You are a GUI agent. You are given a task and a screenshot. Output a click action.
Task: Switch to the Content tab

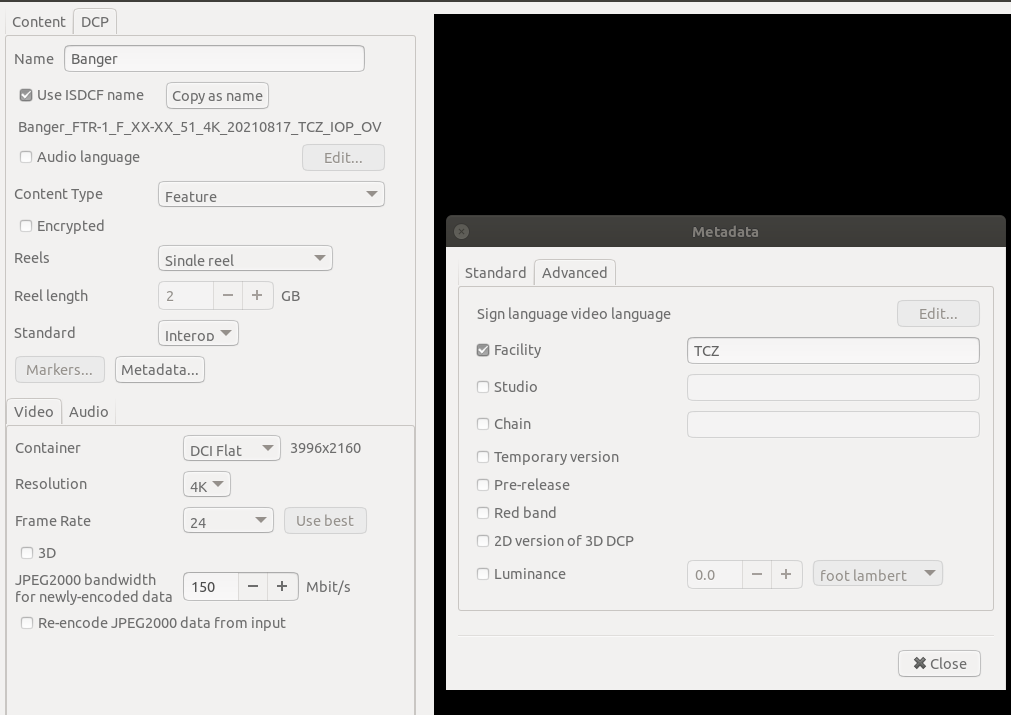(39, 22)
